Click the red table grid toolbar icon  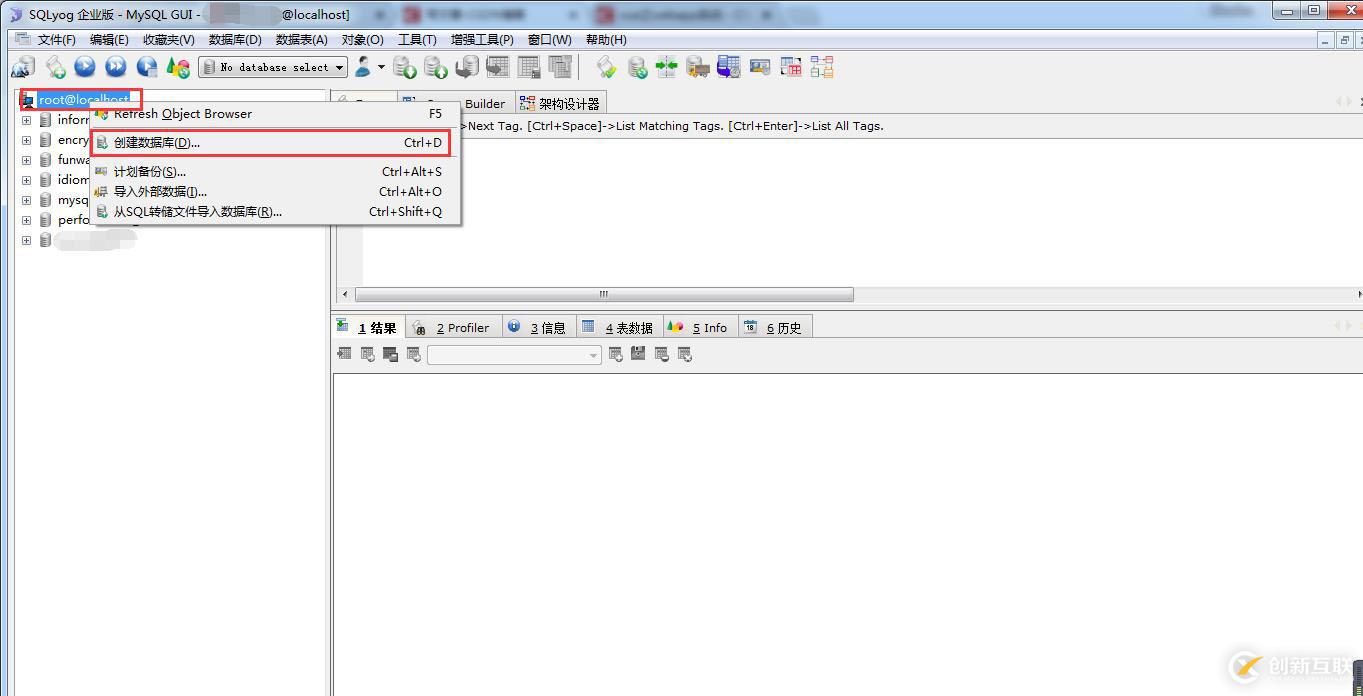[791, 67]
